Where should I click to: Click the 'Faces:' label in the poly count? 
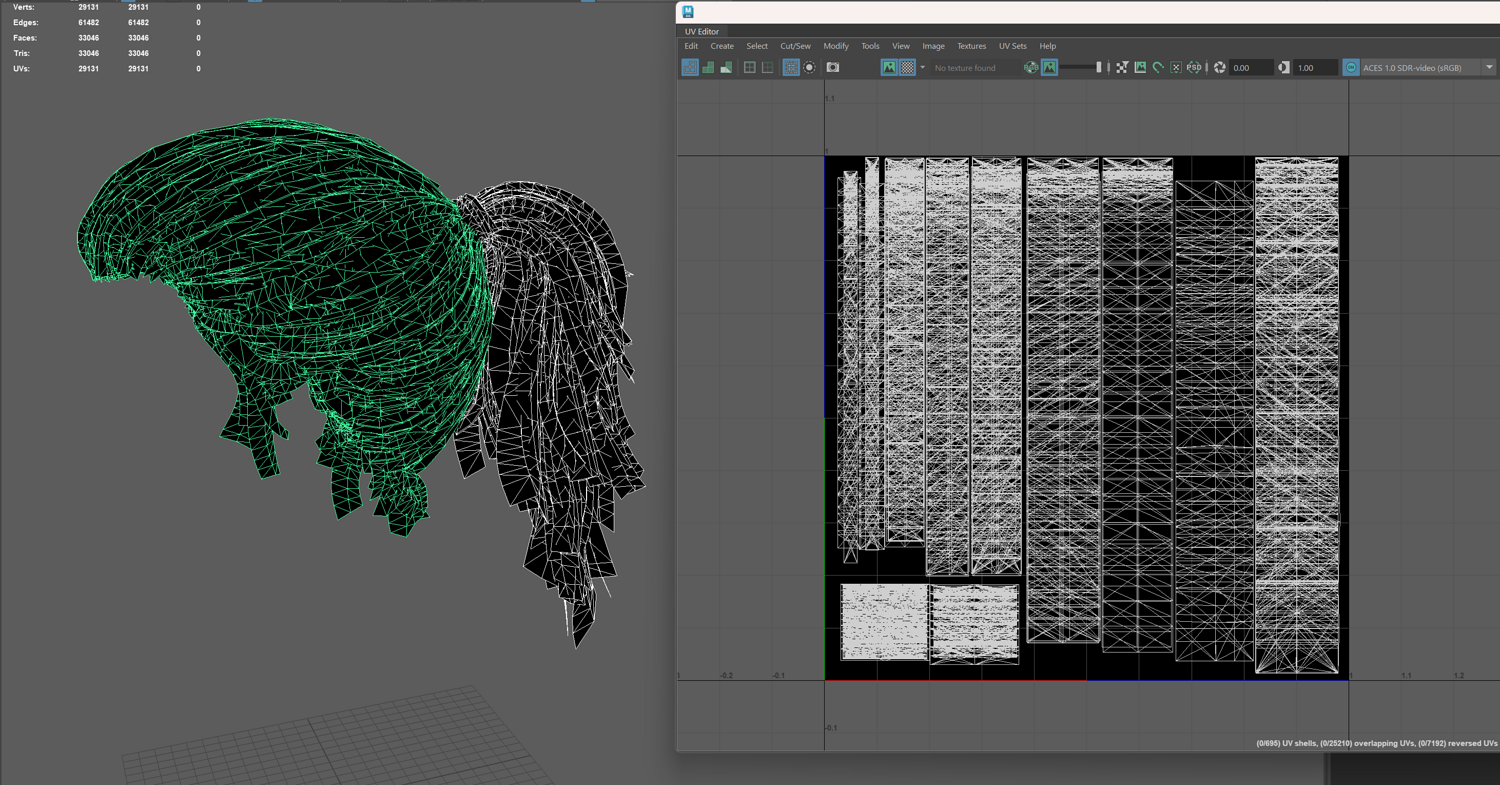[25, 38]
